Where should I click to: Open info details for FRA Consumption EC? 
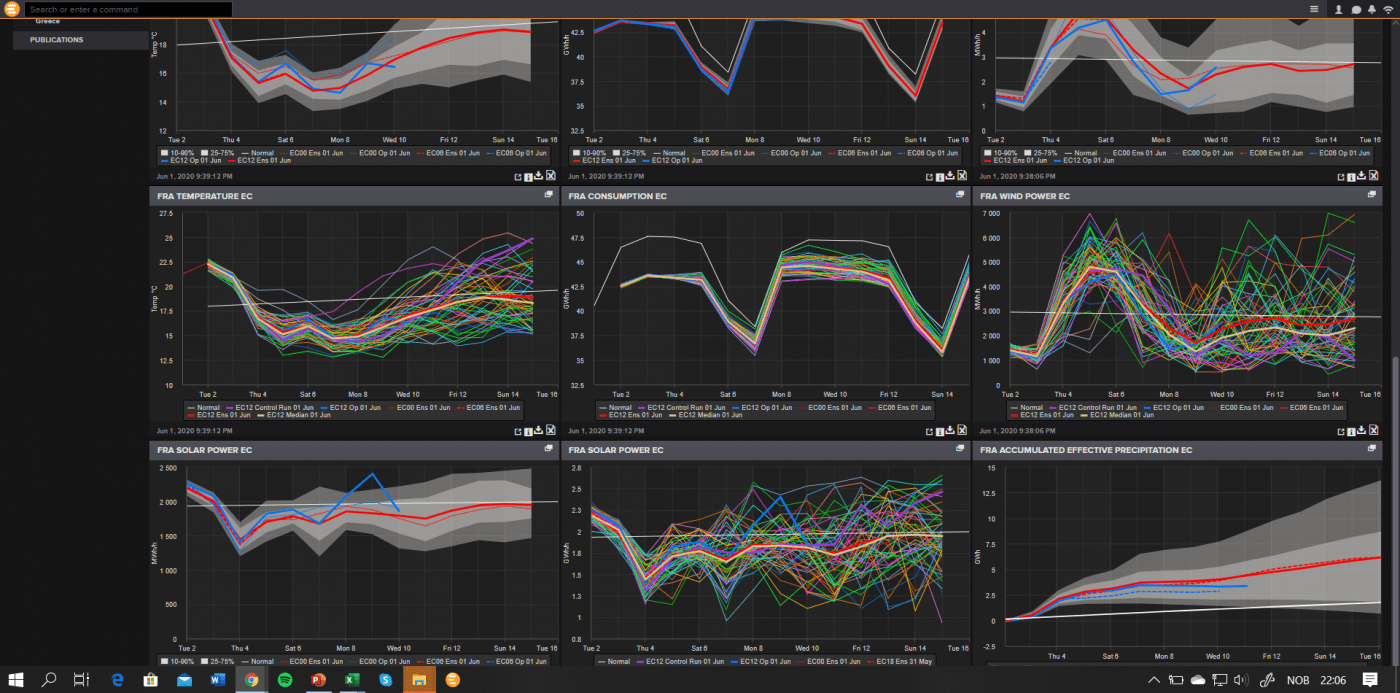point(939,430)
